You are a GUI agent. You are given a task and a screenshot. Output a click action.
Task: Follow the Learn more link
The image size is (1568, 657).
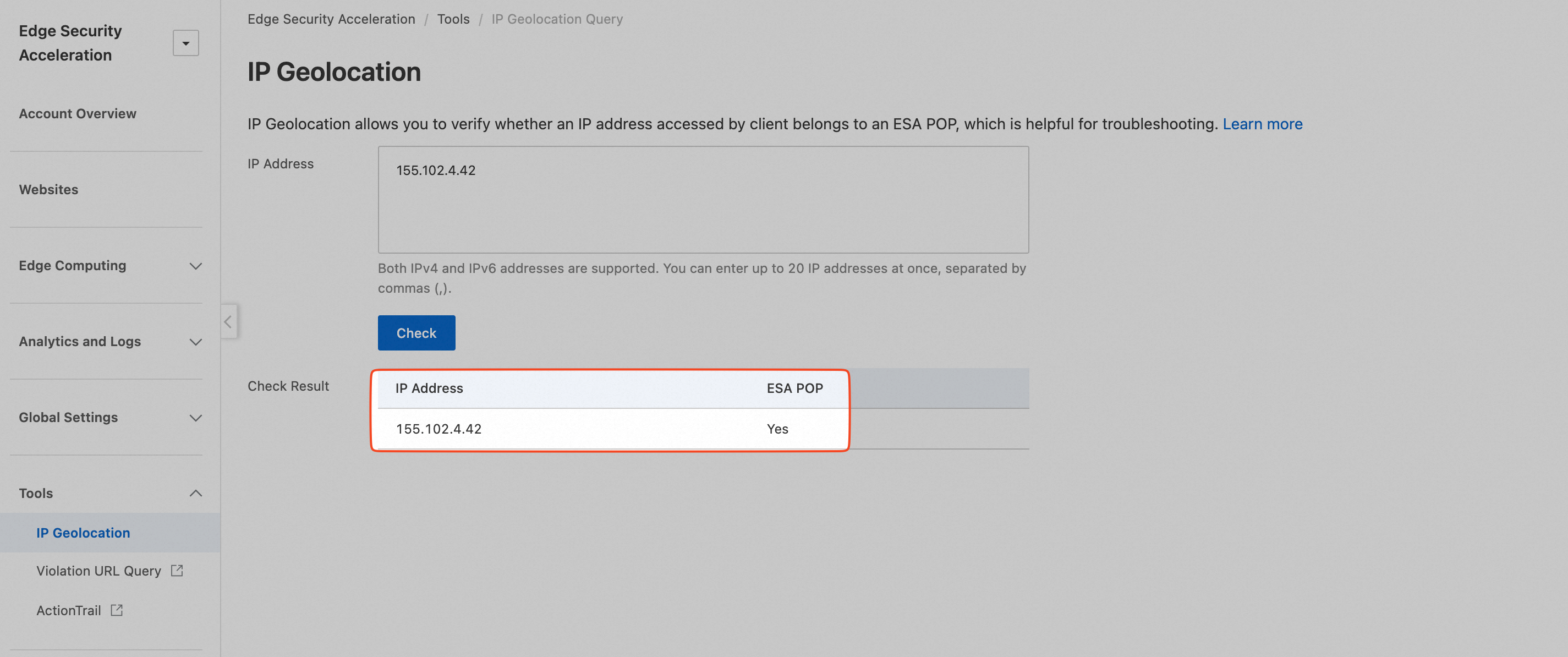(x=1263, y=124)
